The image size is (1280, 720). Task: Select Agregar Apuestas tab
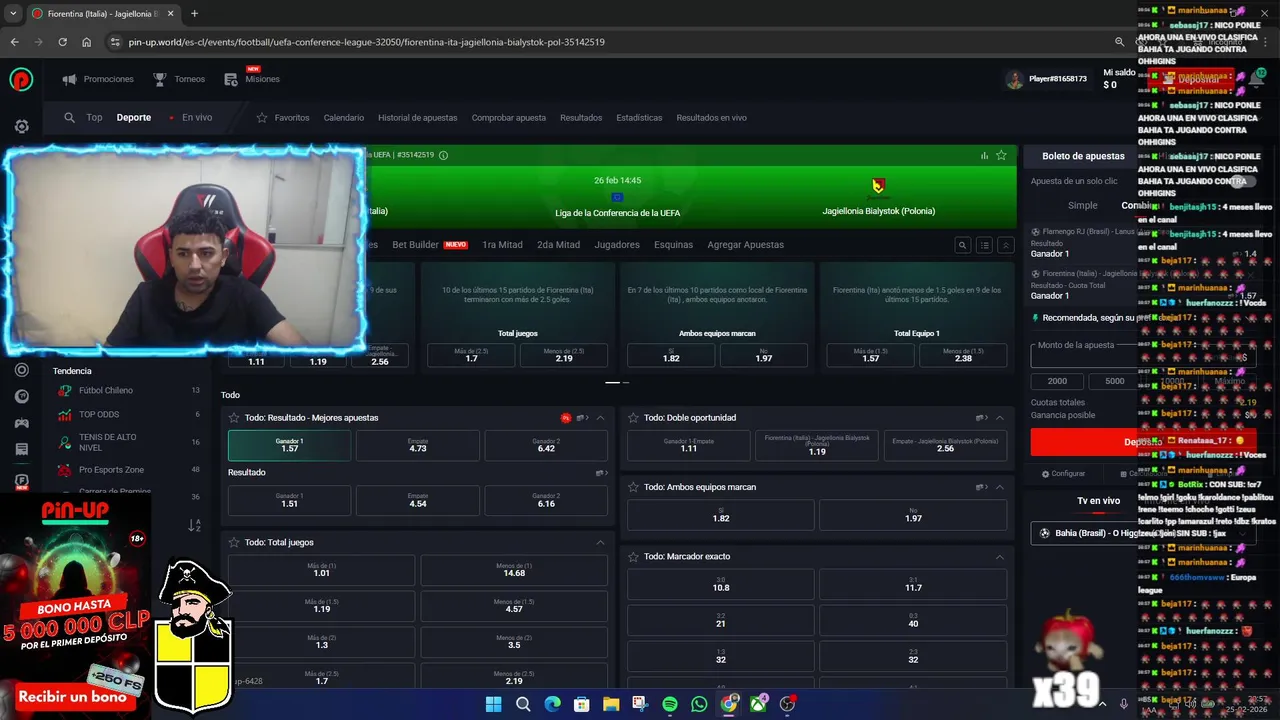pos(745,245)
